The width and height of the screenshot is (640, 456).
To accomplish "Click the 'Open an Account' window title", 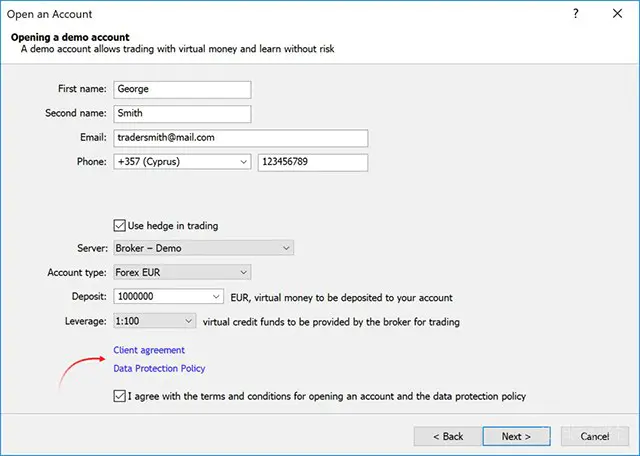I will coord(49,14).
